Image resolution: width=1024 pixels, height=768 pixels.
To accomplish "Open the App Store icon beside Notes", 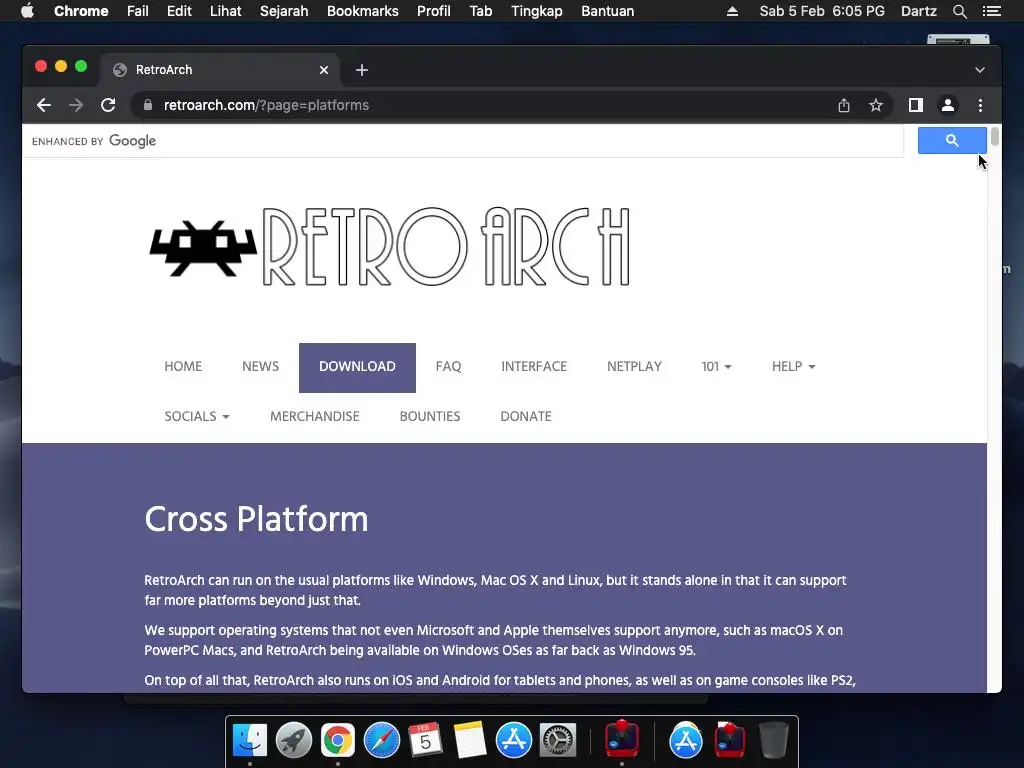I will (x=513, y=740).
